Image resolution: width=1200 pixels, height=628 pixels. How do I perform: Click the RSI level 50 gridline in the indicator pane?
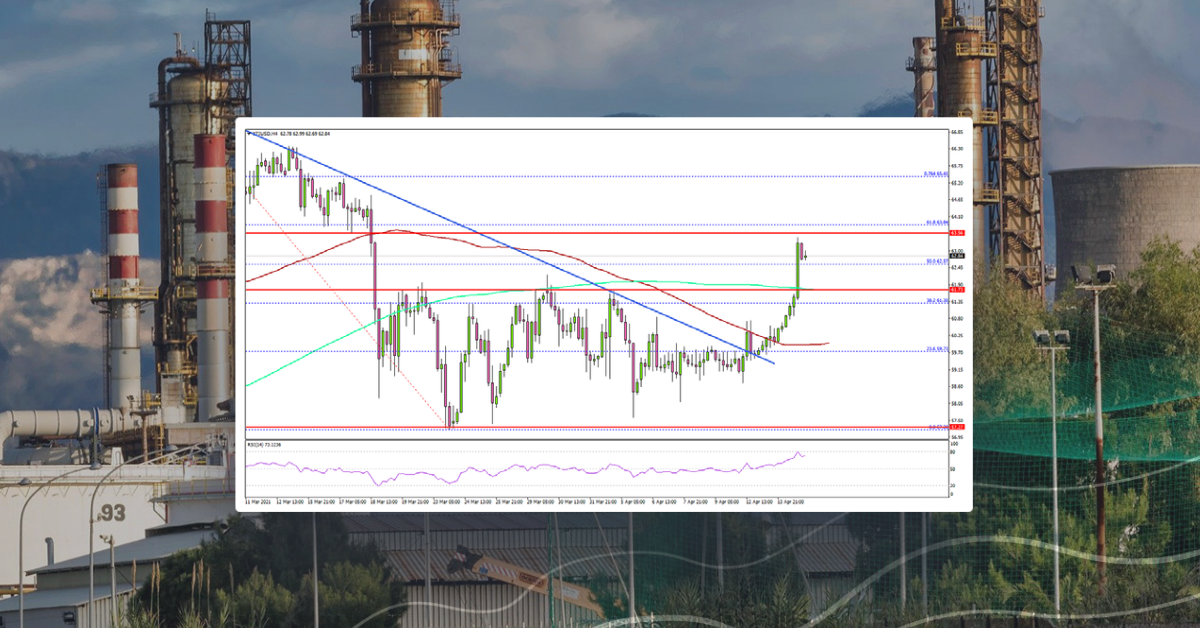(600, 466)
